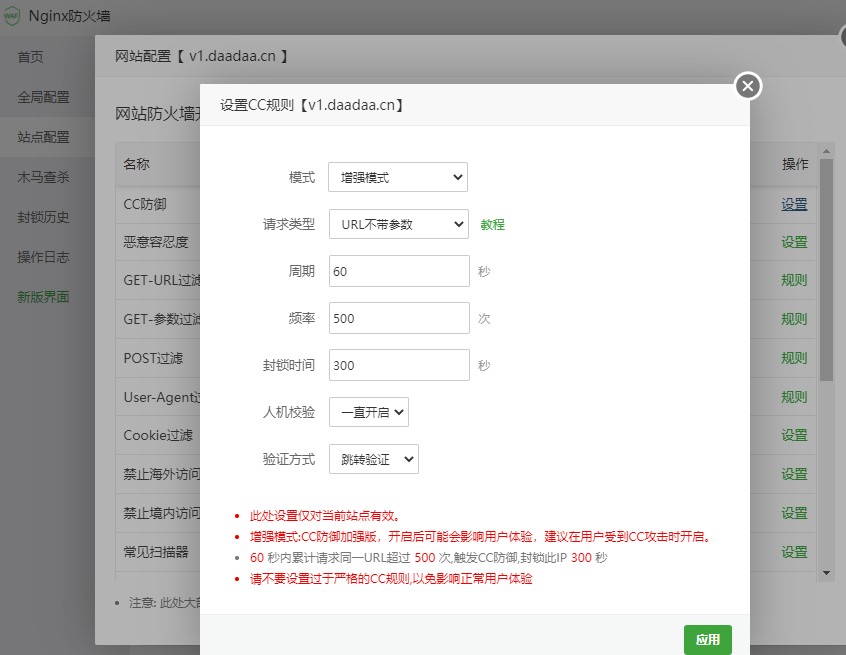Click the table scrollbar up arrow

tap(826, 151)
